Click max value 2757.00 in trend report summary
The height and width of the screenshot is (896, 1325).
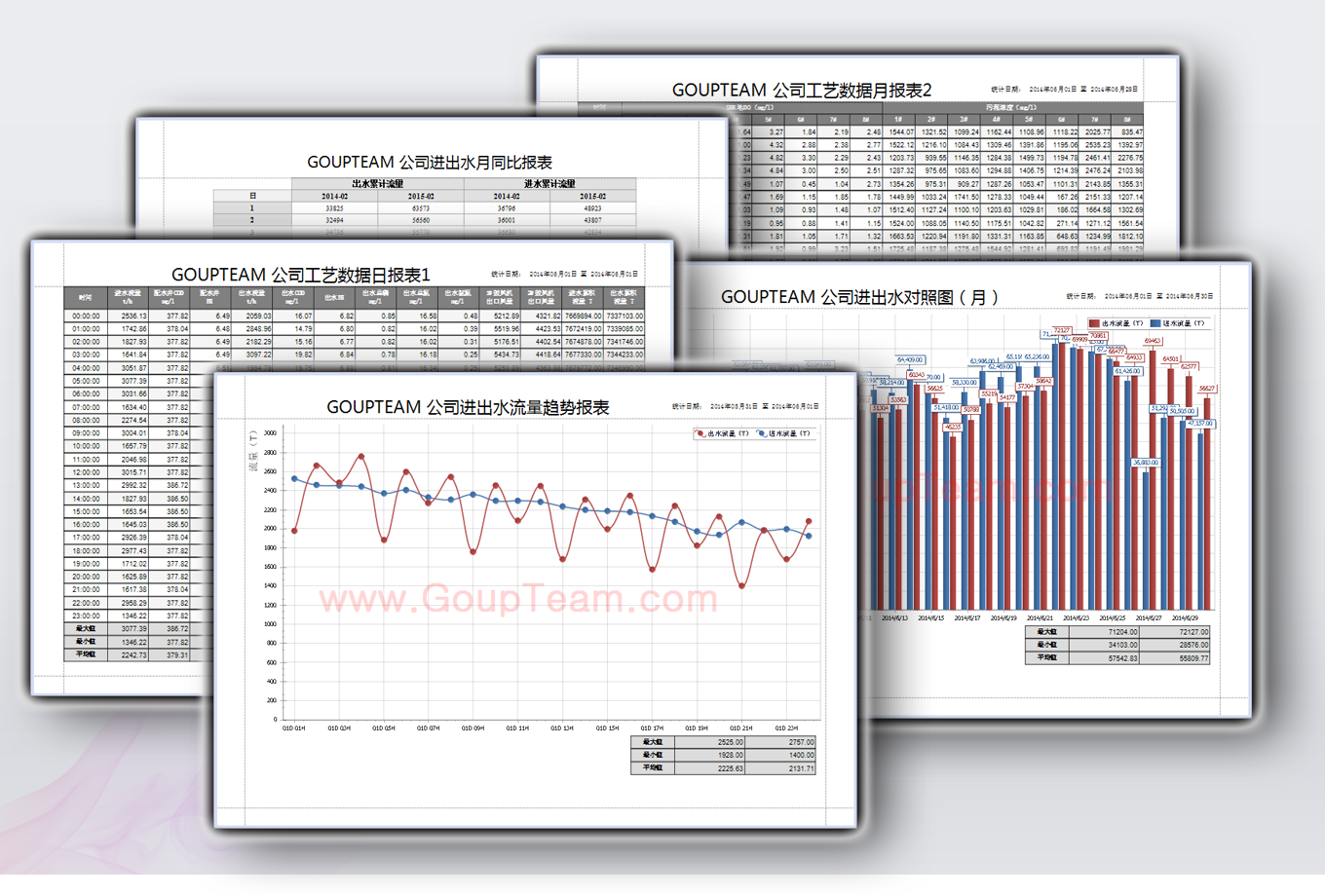click(x=801, y=742)
